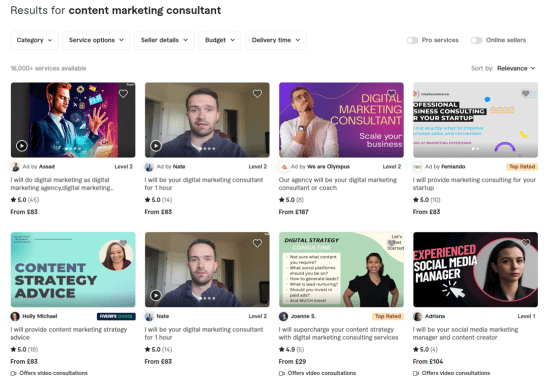
Task: Click the 'From £29' price
Action: tap(292, 361)
